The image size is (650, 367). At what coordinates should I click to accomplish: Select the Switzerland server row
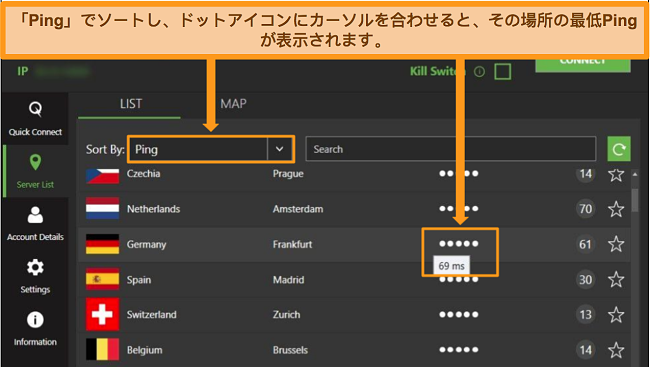(354, 315)
